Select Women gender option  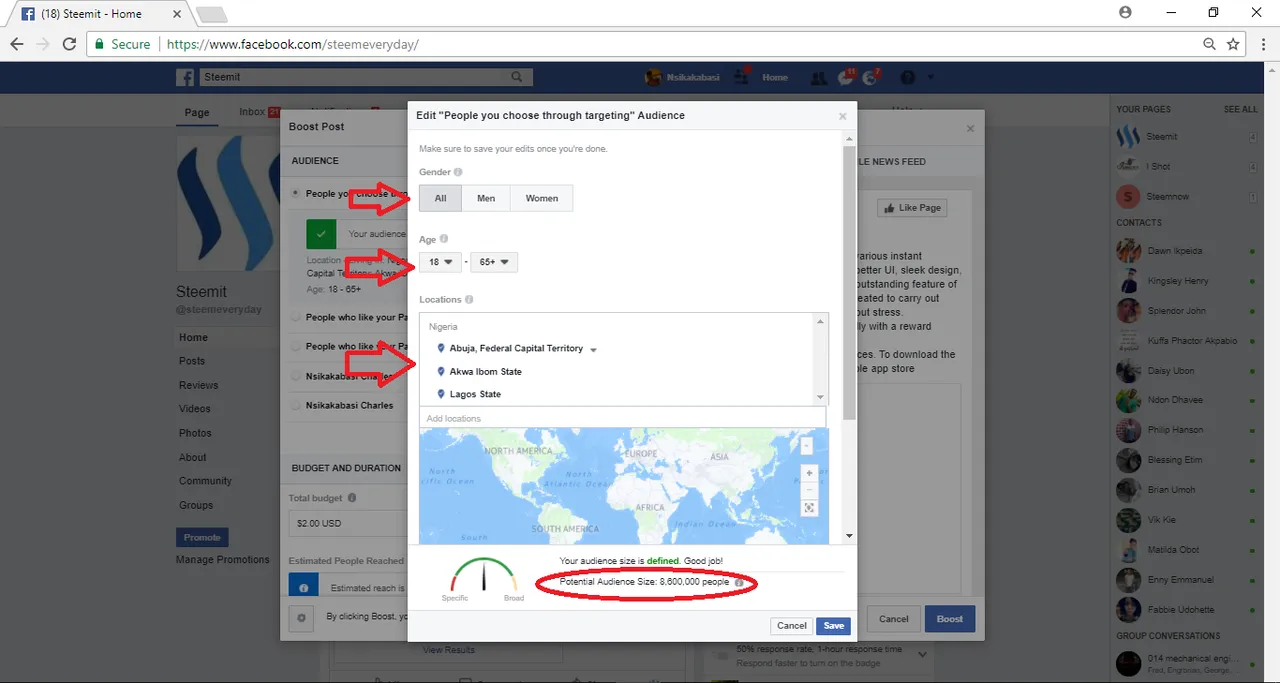click(x=542, y=198)
